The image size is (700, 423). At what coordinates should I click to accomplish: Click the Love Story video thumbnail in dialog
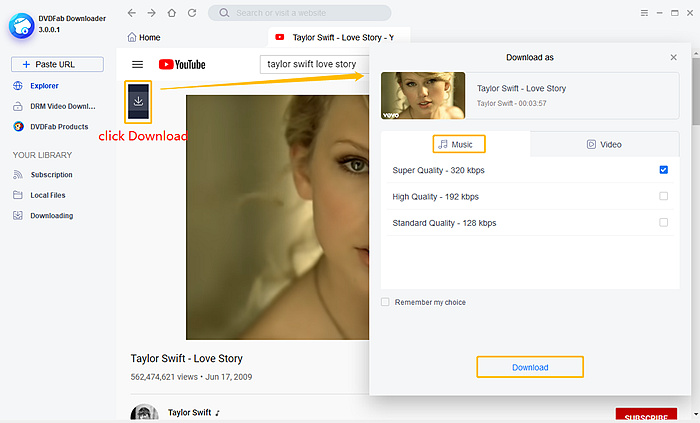(423, 95)
